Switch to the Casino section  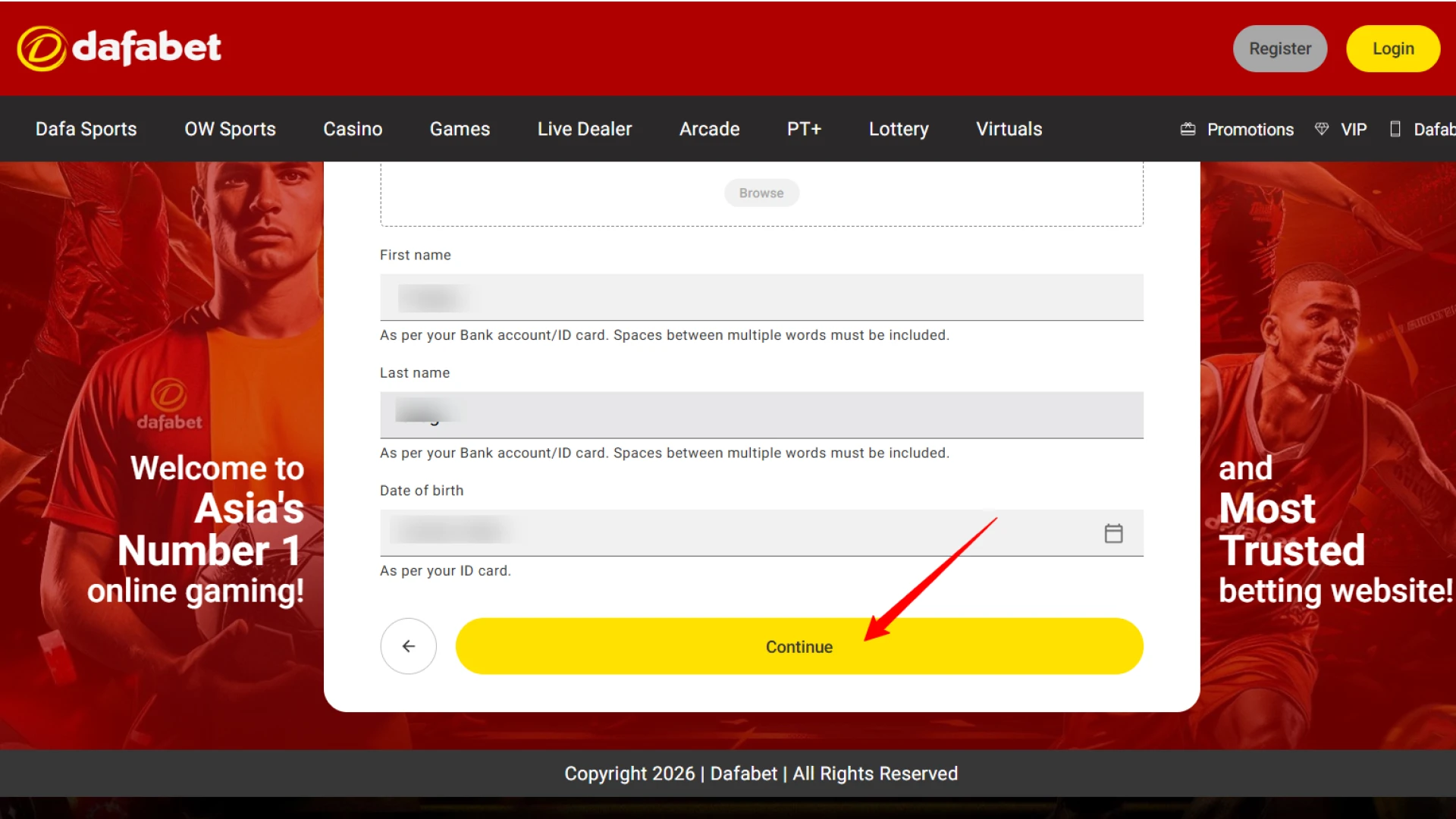(x=353, y=129)
